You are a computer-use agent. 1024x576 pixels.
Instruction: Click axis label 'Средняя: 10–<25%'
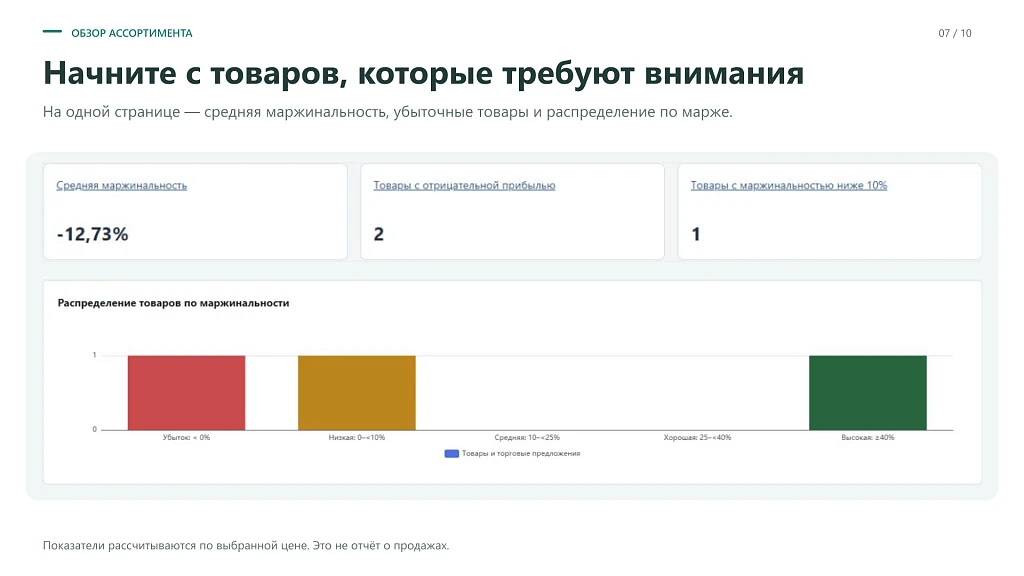coord(527,438)
